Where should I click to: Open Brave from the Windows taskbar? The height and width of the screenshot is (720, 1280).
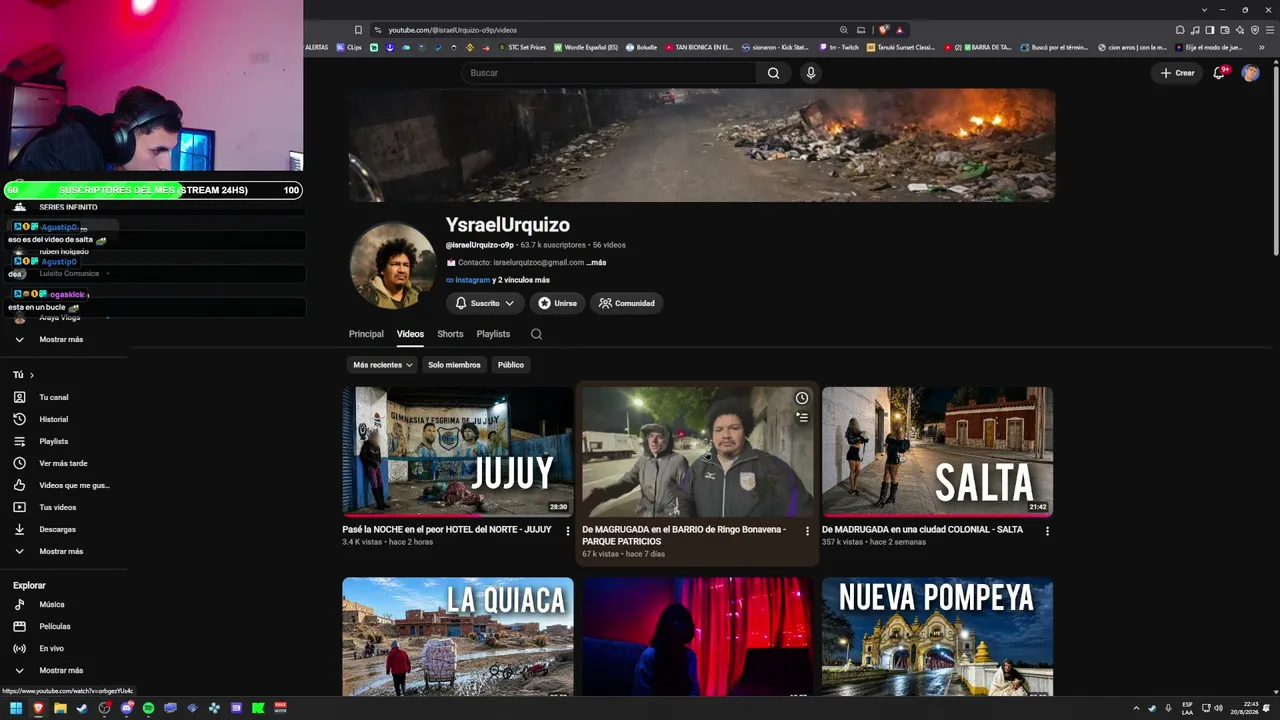39,708
